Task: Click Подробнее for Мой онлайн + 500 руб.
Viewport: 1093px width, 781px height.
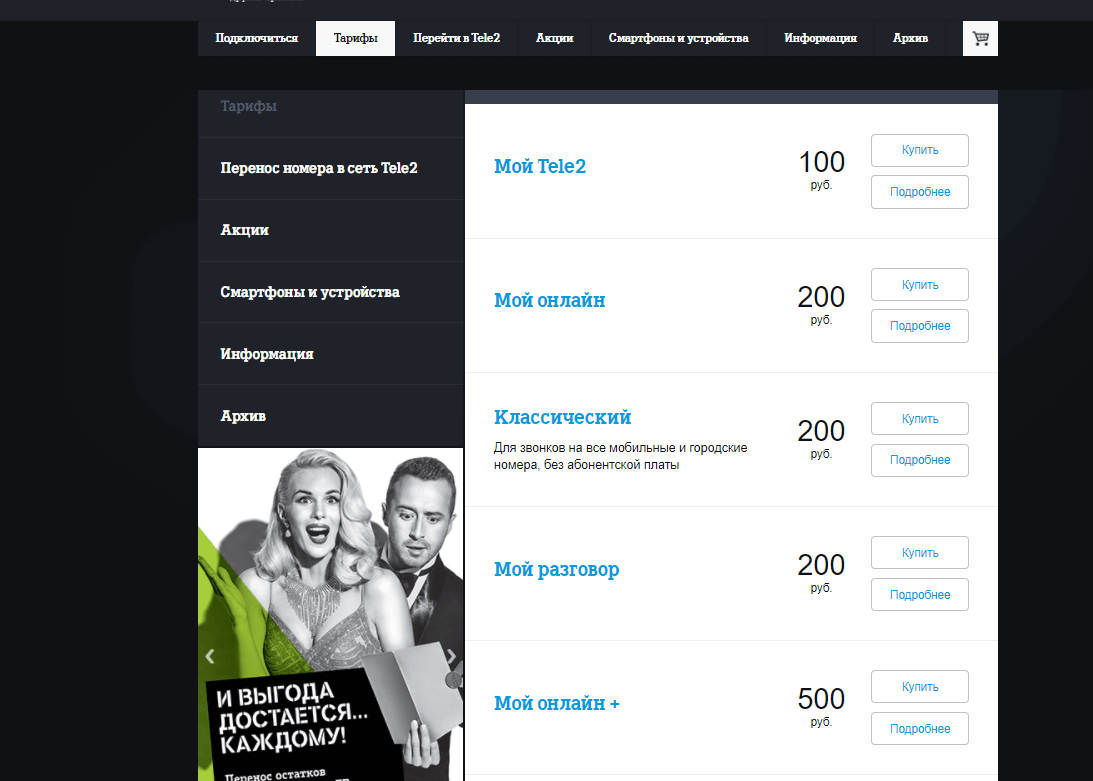Action: click(919, 728)
